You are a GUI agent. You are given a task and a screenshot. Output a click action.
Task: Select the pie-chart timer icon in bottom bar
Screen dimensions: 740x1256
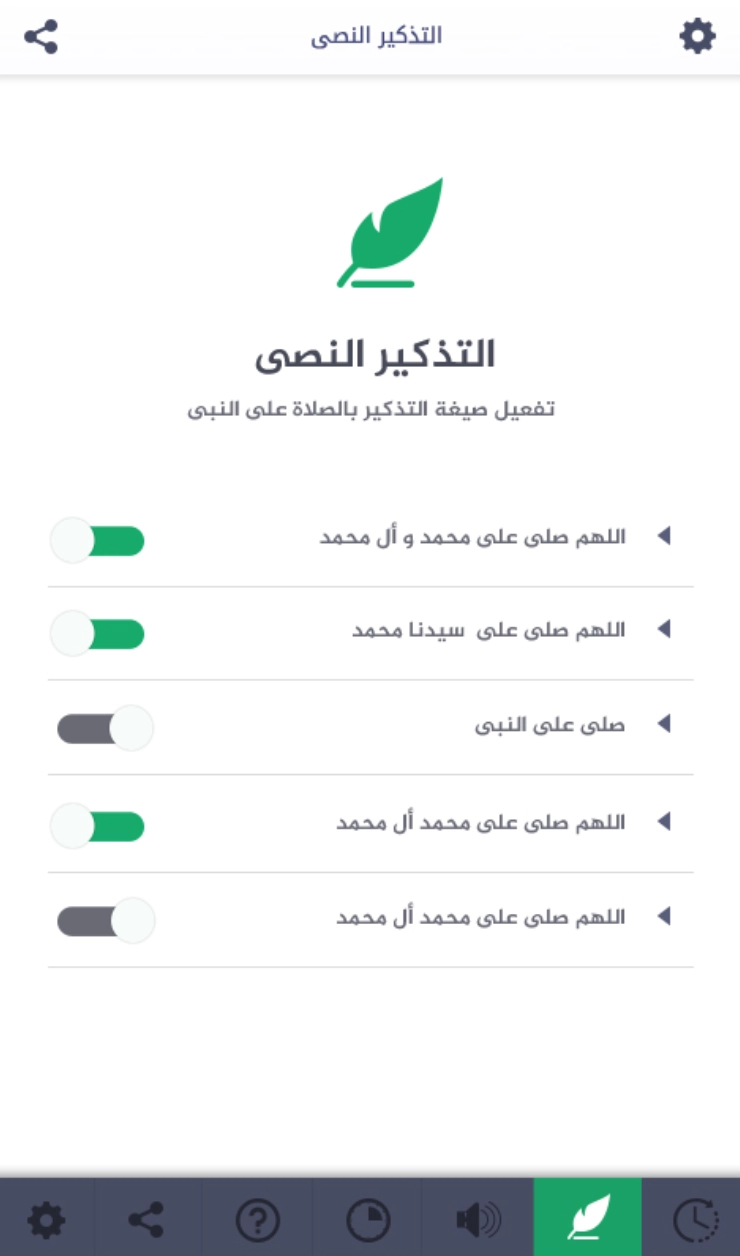pos(367,1219)
